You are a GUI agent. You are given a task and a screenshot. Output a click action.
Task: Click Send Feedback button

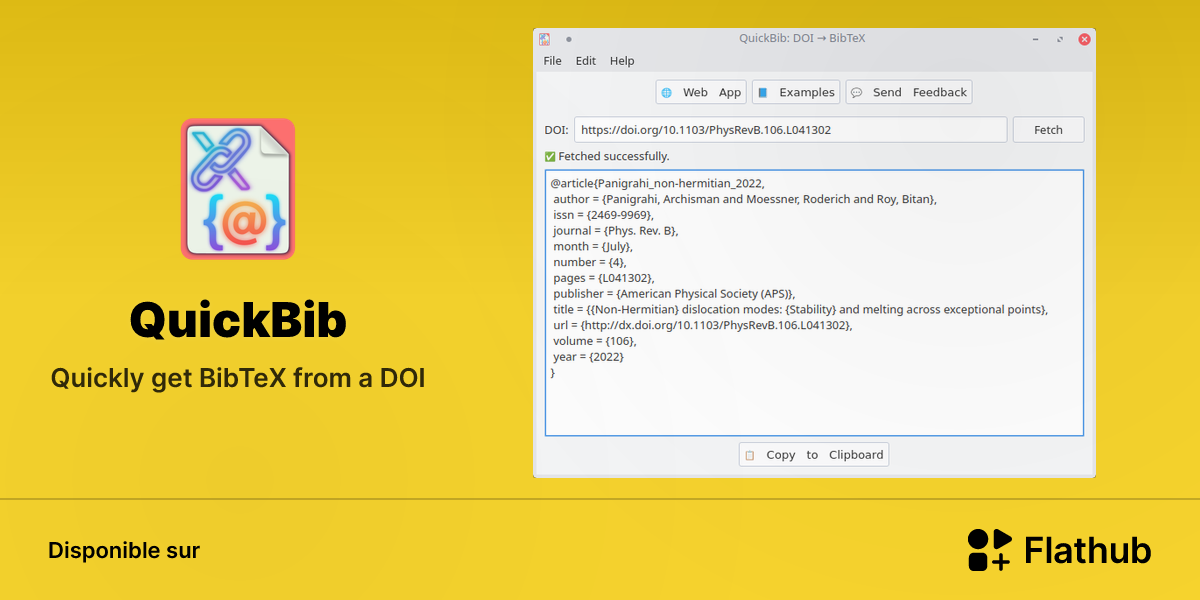coord(909,92)
